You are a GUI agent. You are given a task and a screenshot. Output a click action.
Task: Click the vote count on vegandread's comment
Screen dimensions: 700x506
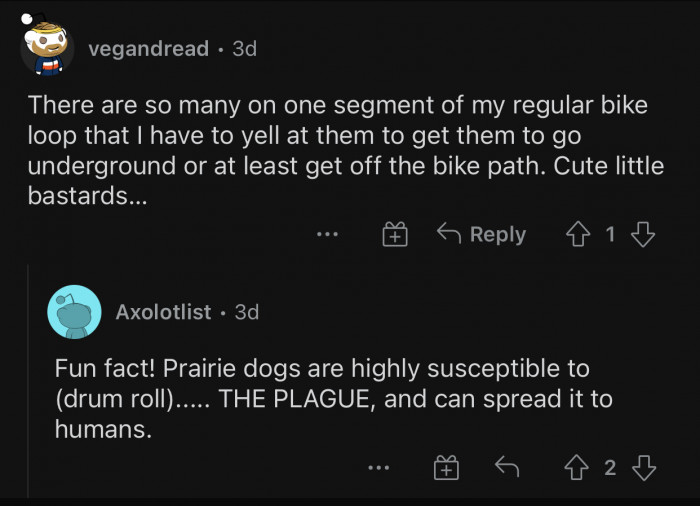[x=611, y=235]
